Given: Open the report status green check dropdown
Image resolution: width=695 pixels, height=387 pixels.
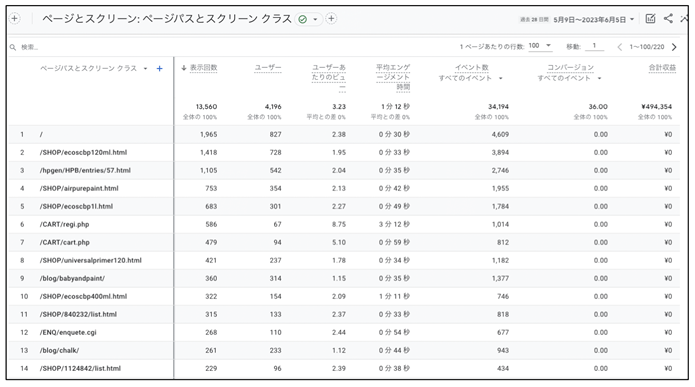Looking at the screenshot, I should [x=308, y=19].
